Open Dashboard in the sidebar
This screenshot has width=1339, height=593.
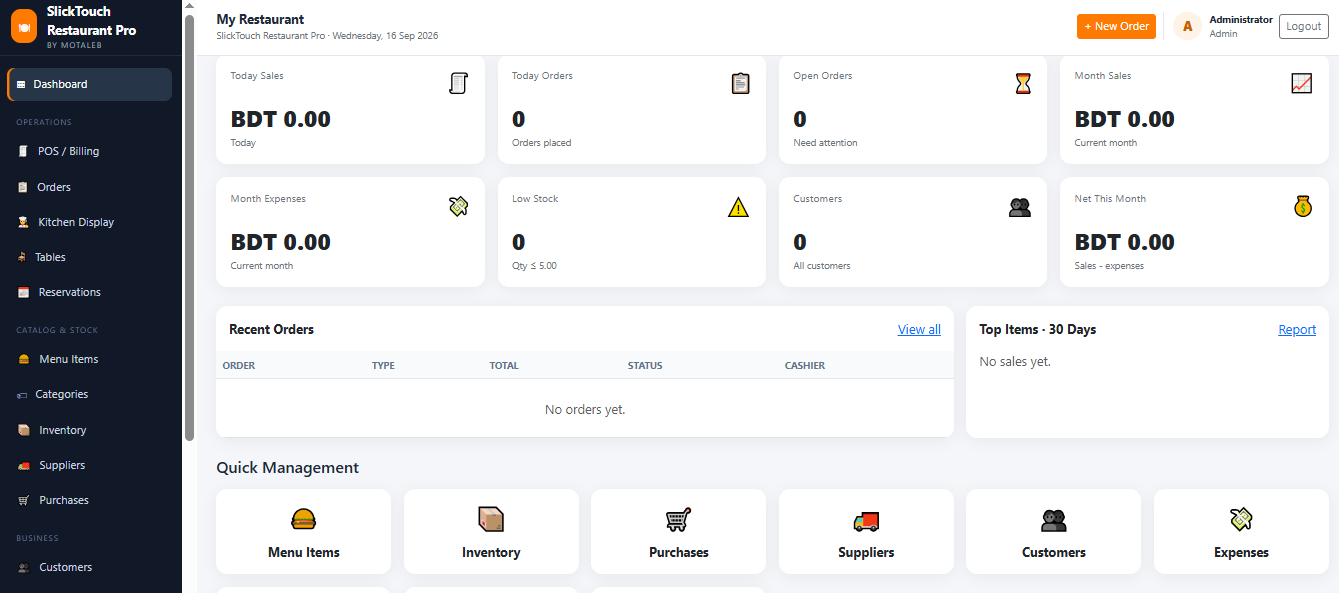[x=90, y=84]
